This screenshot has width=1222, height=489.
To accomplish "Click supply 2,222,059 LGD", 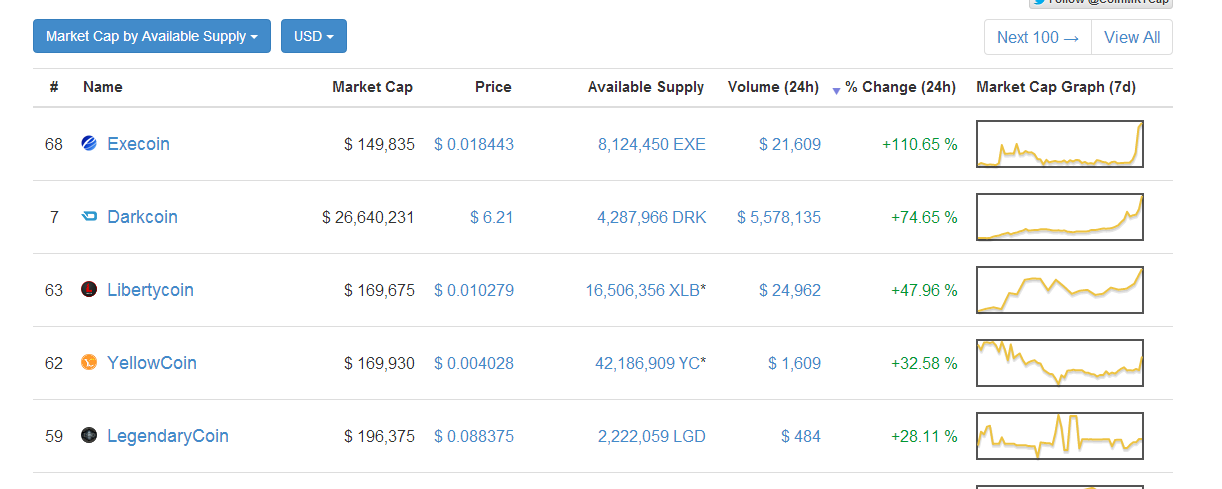I will click(x=652, y=436).
